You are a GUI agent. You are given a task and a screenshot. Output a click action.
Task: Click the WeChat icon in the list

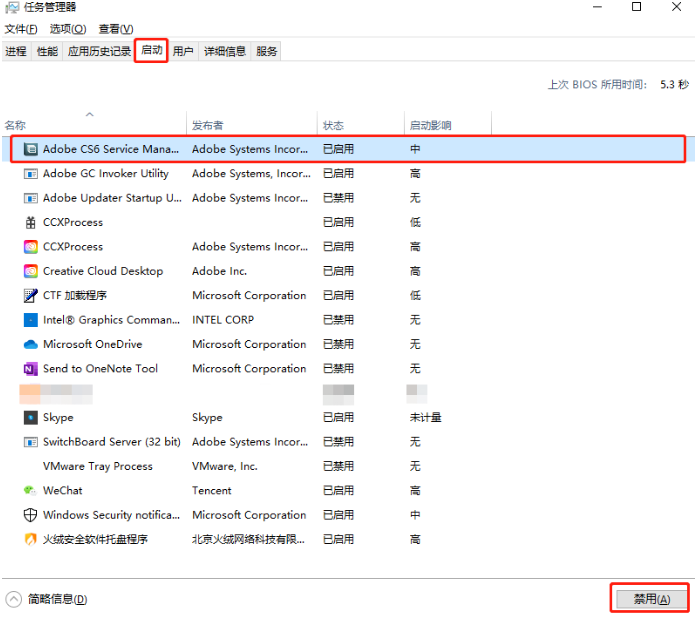point(30,491)
